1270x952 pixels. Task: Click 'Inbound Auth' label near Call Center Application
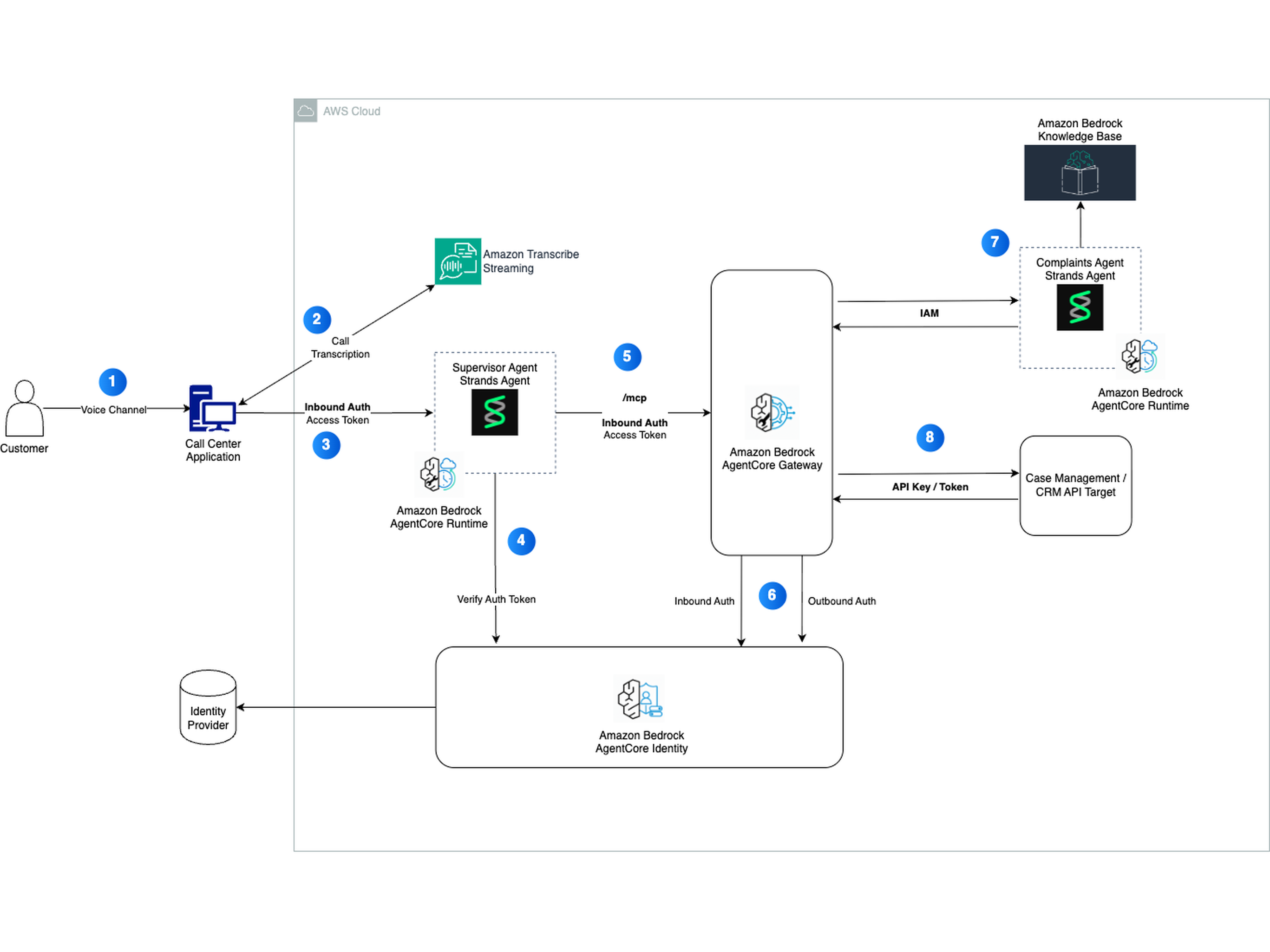pyautogui.click(x=337, y=407)
